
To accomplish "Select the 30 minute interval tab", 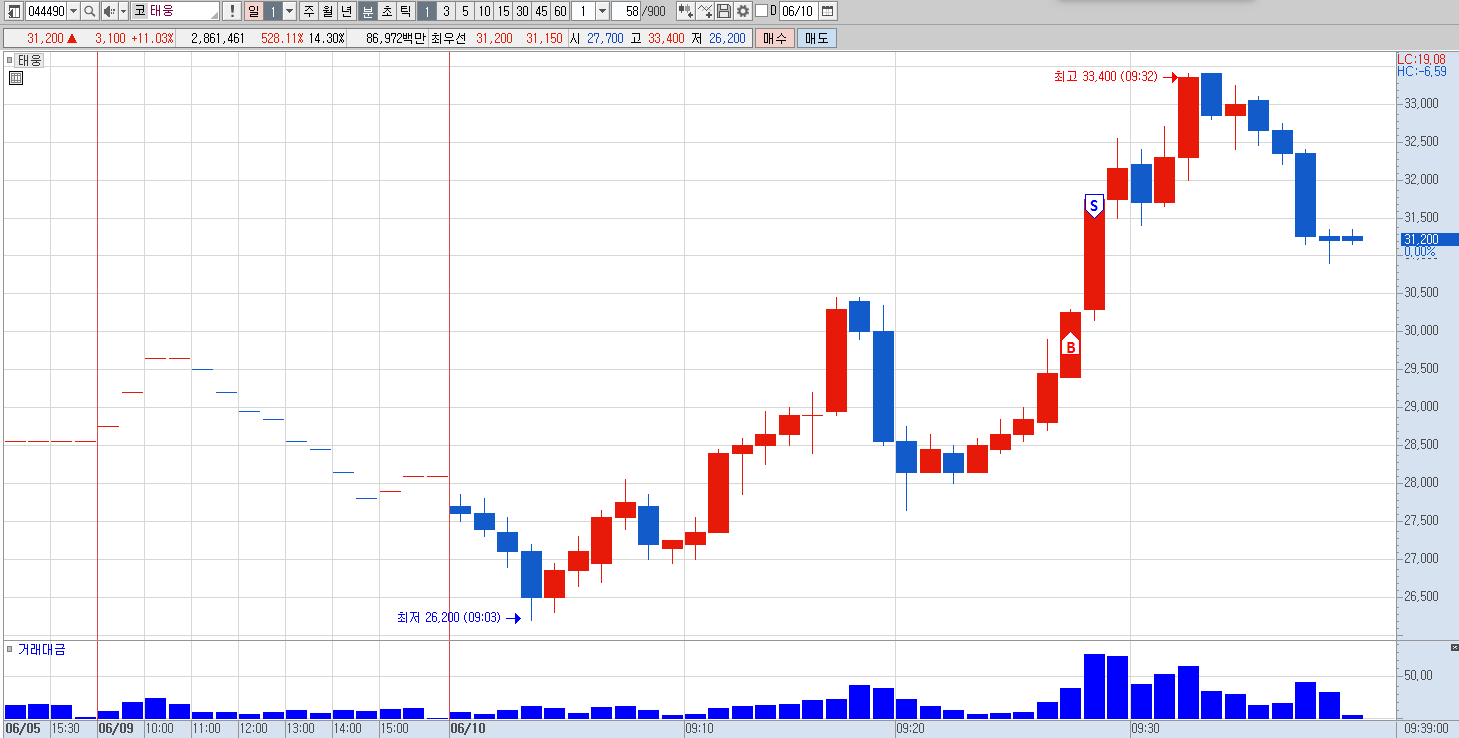I will click(x=522, y=11).
